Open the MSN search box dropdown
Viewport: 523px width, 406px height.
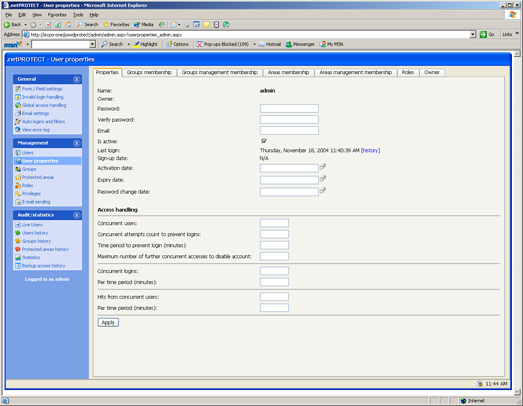tap(92, 44)
